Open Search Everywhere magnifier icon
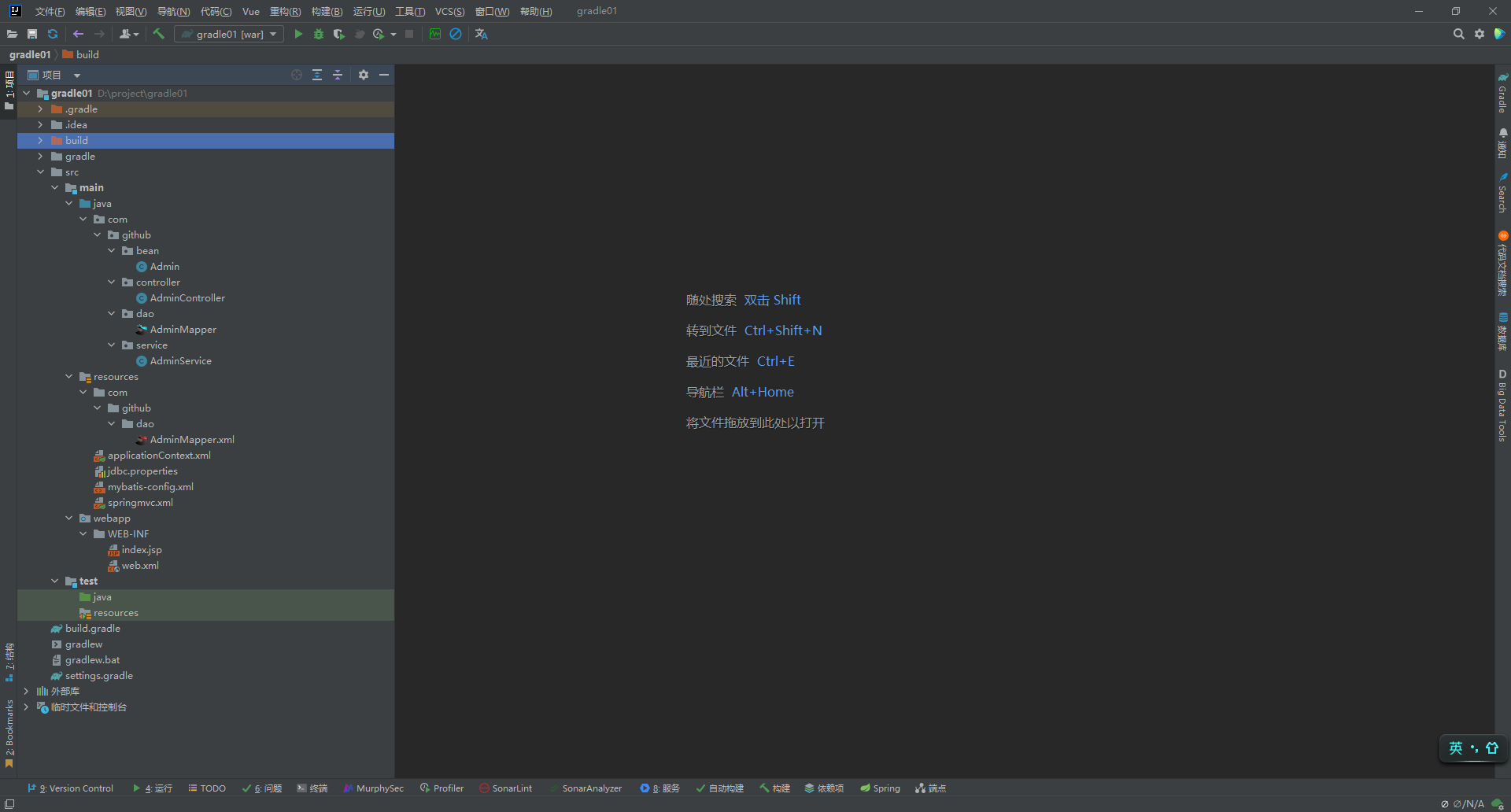 (x=1458, y=34)
